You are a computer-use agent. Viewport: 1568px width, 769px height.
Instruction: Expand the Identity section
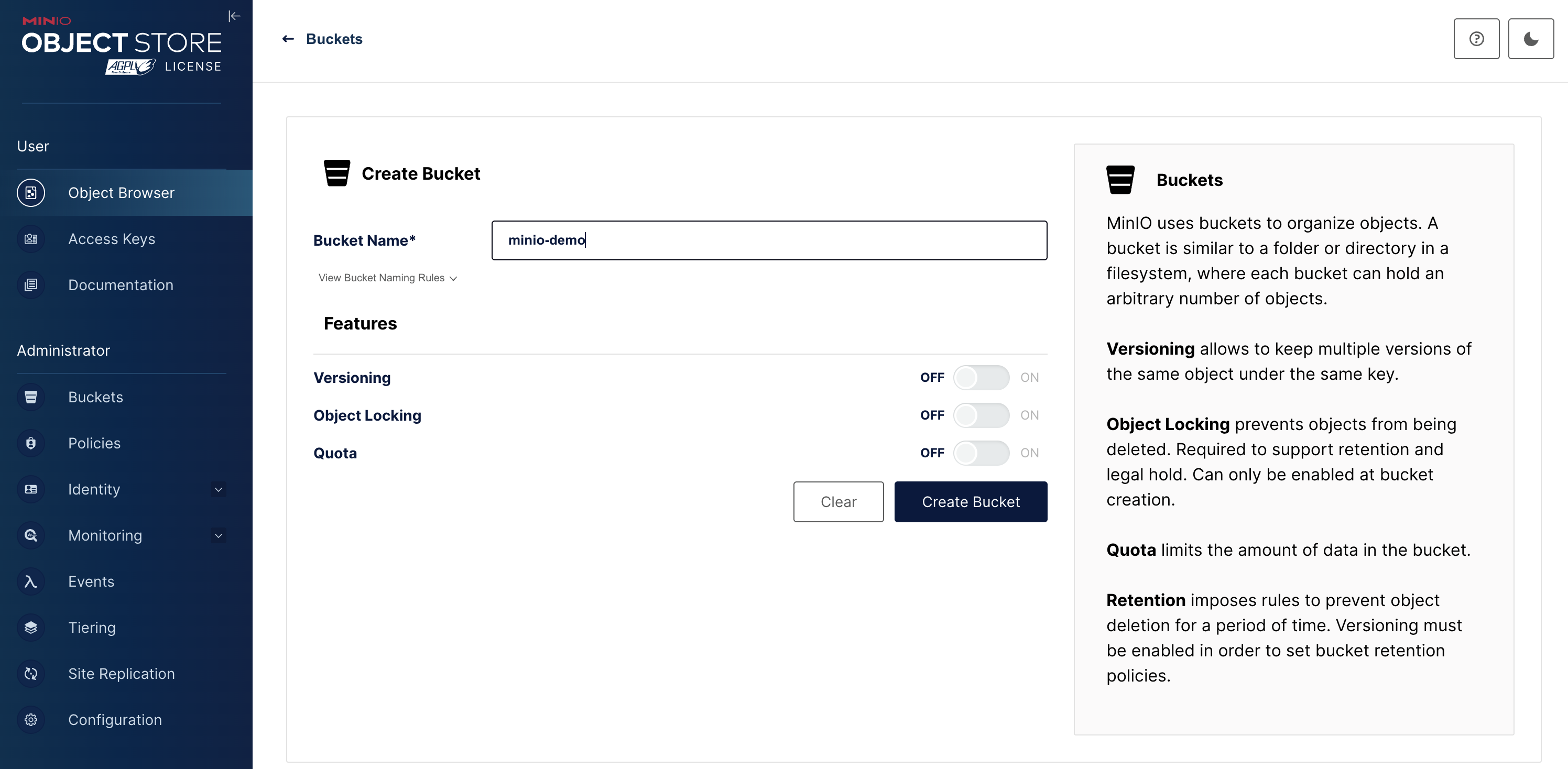tap(218, 489)
